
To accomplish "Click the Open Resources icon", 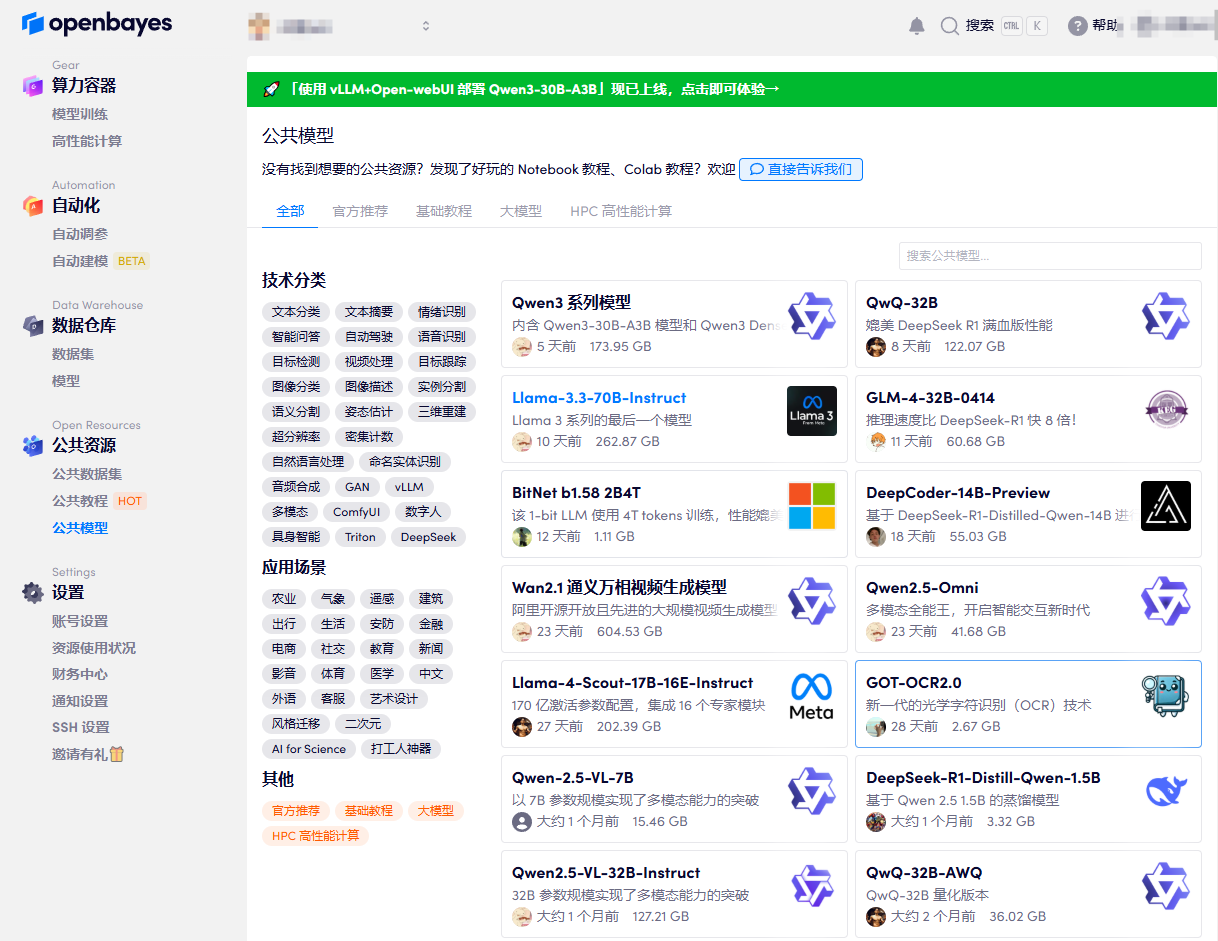I will (32, 446).
